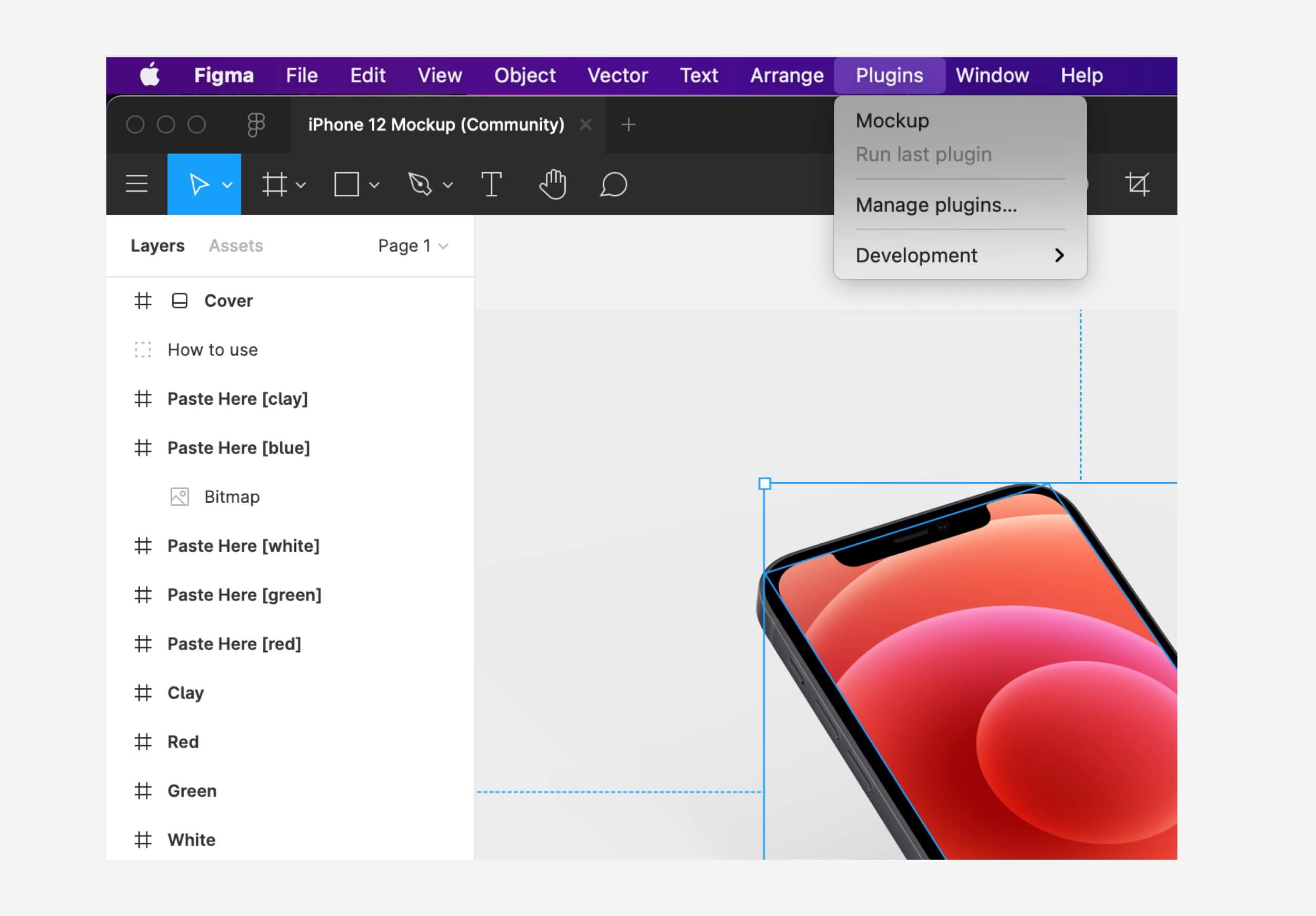1316x916 pixels.
Task: Open the Figma app menu
Action: click(224, 75)
